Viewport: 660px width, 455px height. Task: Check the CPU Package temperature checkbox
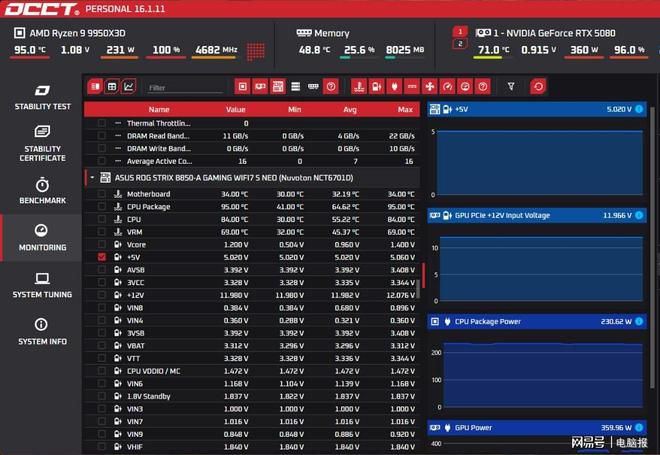coord(101,207)
